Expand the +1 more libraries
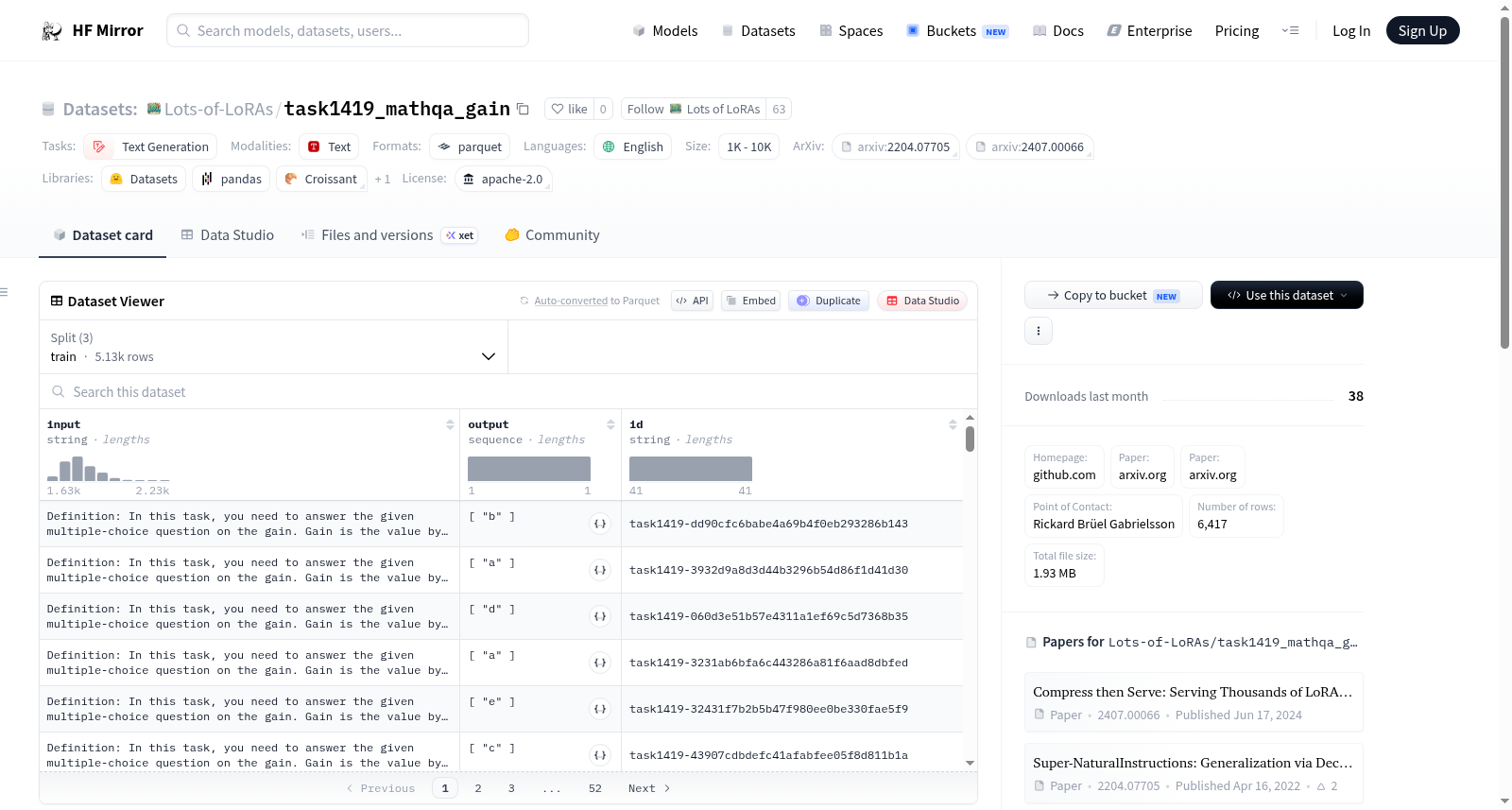The image size is (1512, 810). pyautogui.click(x=382, y=179)
